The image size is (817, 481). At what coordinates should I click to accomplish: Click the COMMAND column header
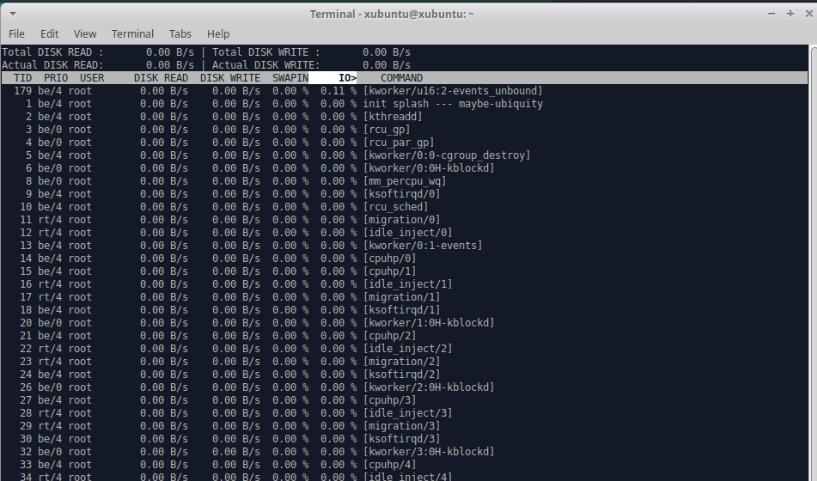click(x=401, y=78)
